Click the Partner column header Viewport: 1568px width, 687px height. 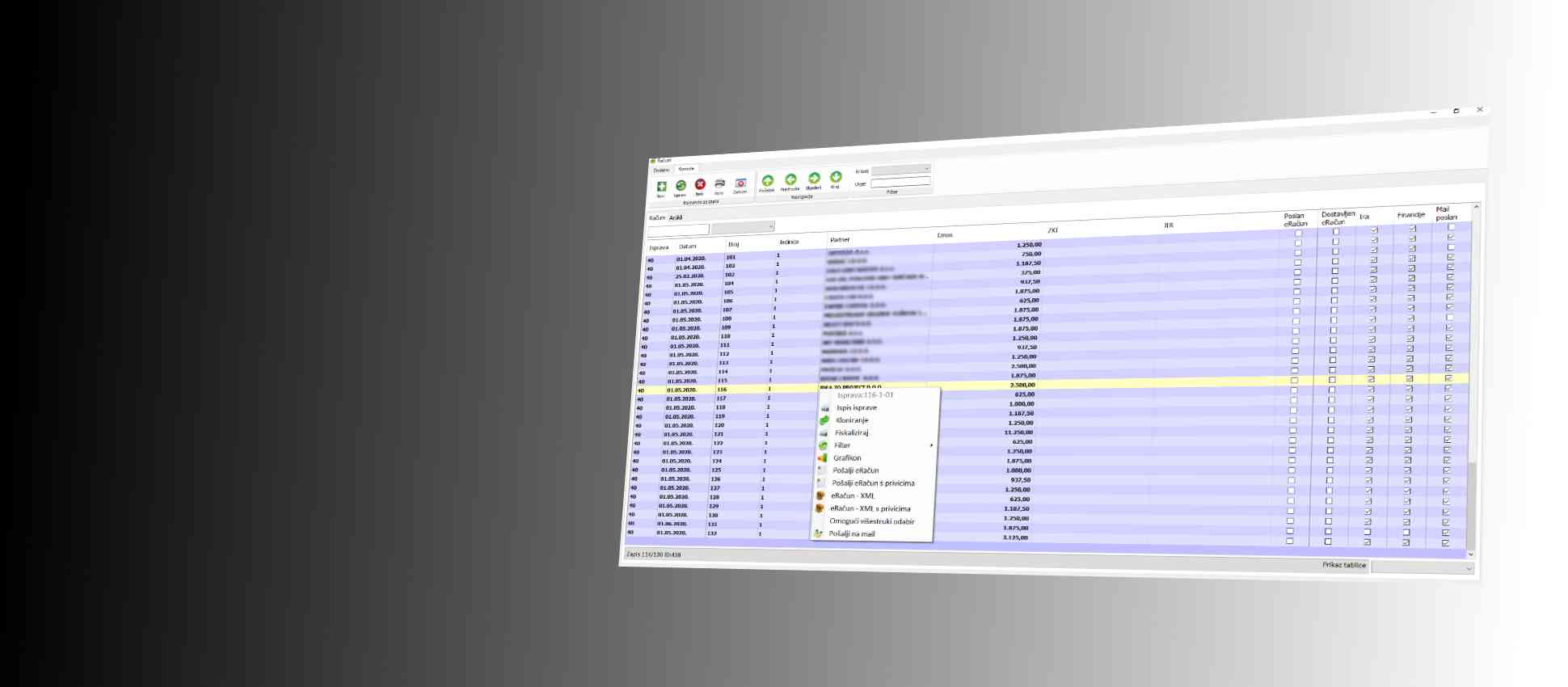840,240
